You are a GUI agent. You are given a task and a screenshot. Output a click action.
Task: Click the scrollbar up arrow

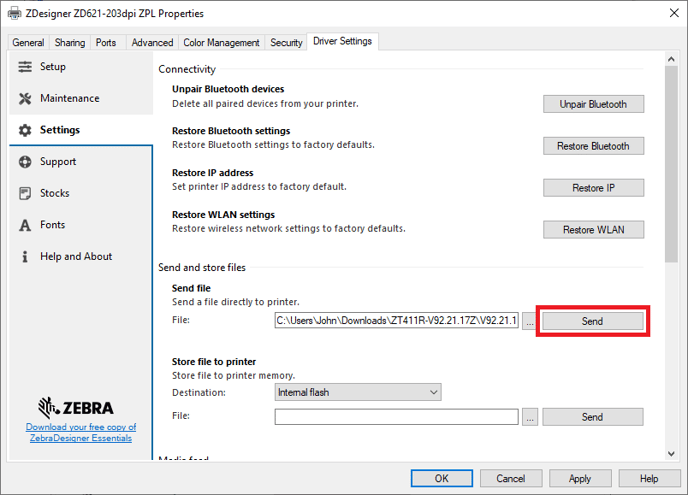point(671,59)
